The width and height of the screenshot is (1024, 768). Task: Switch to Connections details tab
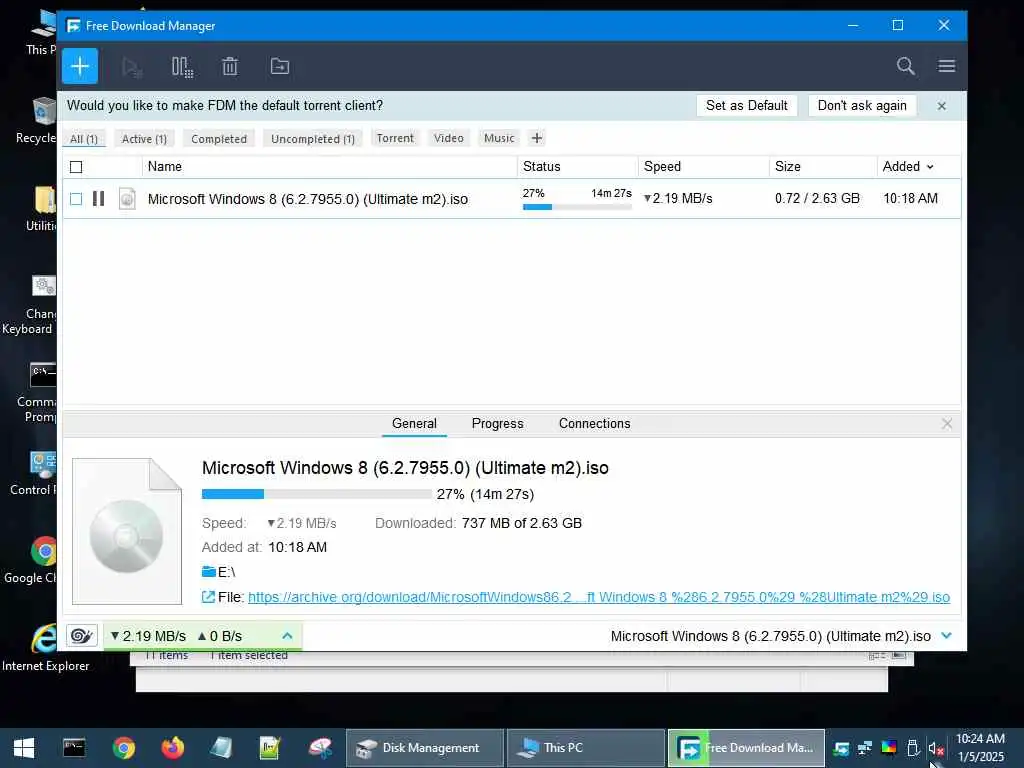click(x=594, y=424)
